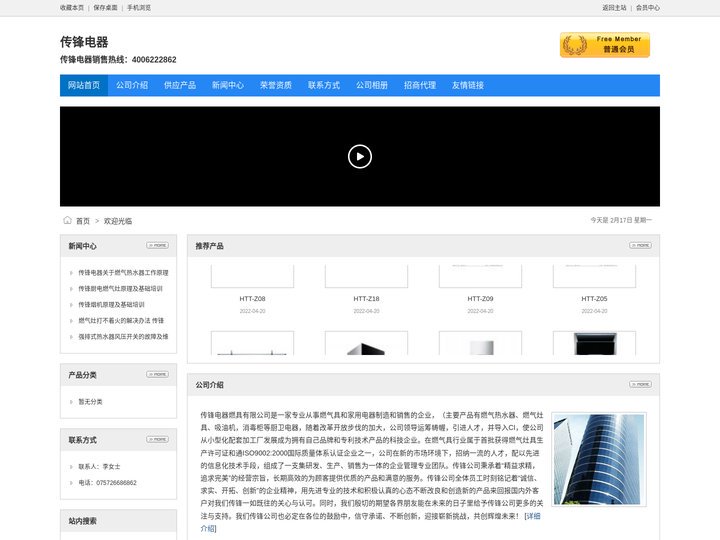
Task: Open 招商代理 navigation tab
Action: coord(420,85)
